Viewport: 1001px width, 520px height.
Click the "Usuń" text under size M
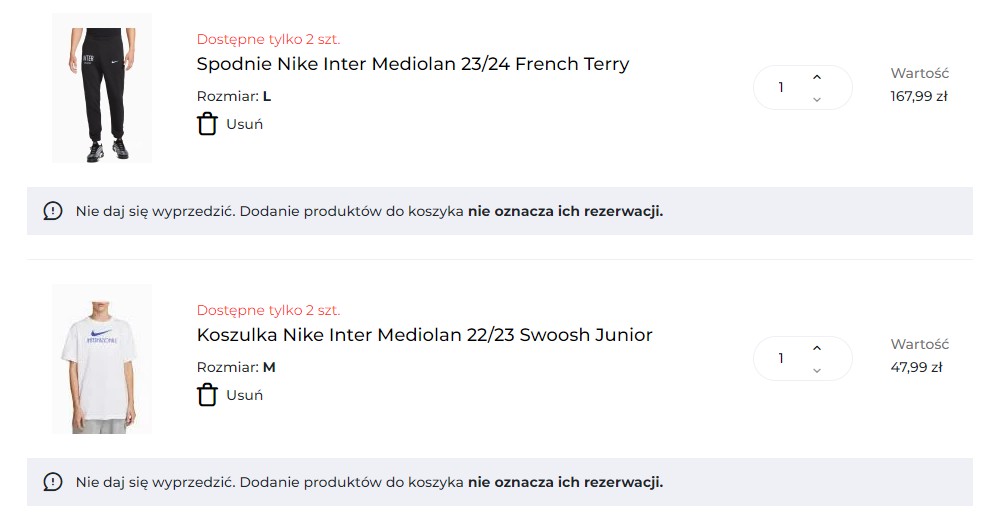pos(245,394)
